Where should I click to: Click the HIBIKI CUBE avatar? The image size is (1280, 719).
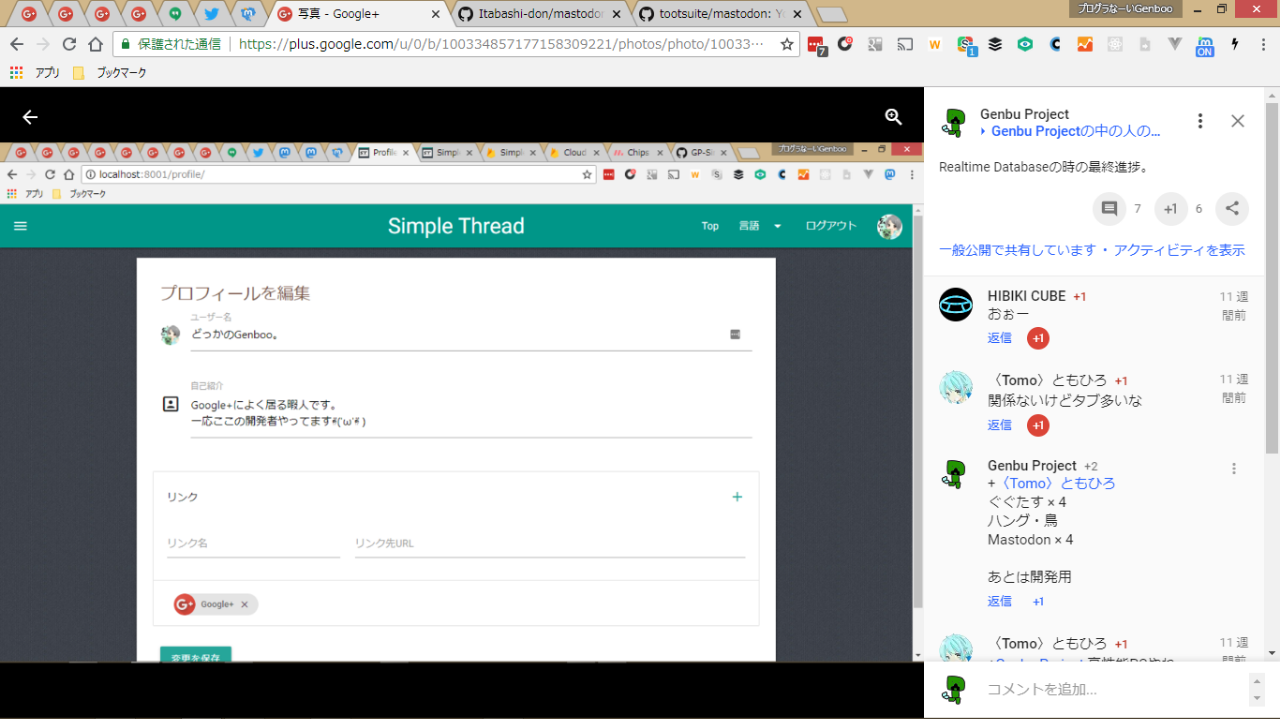click(956, 304)
